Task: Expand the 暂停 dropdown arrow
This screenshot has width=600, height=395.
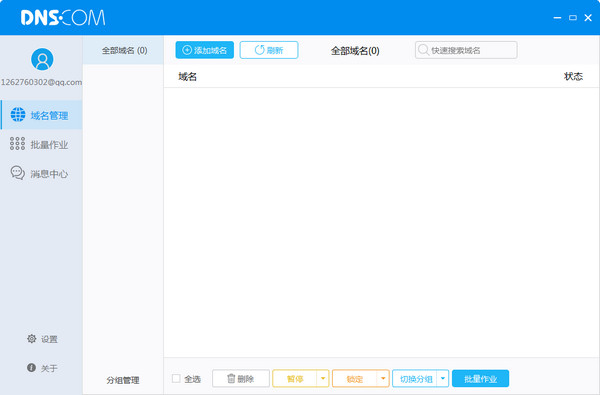Action: tap(323, 379)
